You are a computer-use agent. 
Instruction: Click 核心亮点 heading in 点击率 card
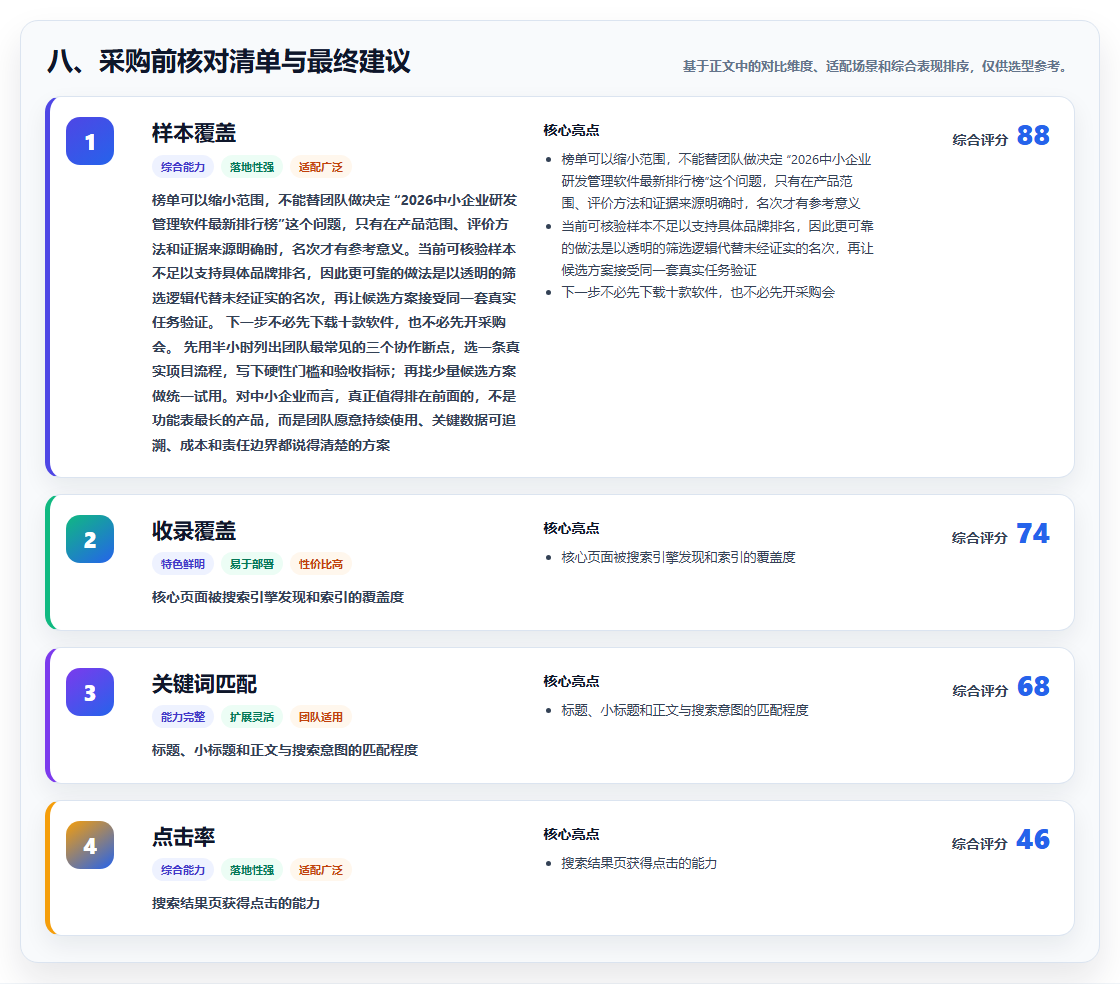tap(571, 834)
